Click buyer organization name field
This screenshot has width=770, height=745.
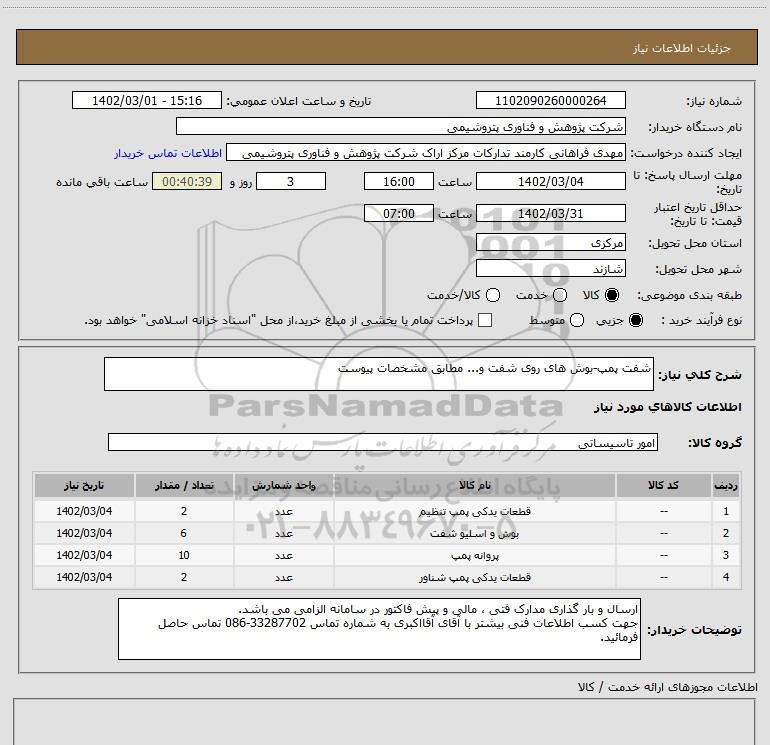(401, 126)
